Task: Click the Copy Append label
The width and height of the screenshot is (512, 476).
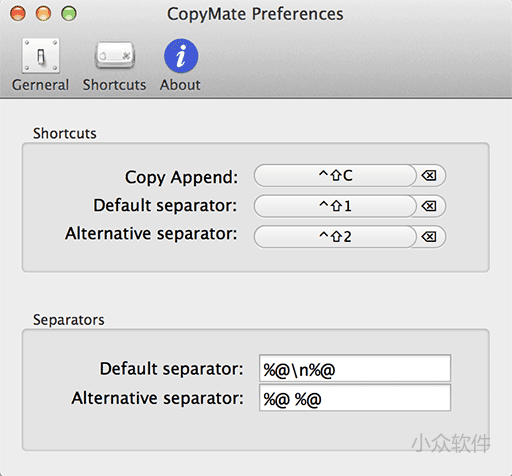Action: click(x=181, y=177)
